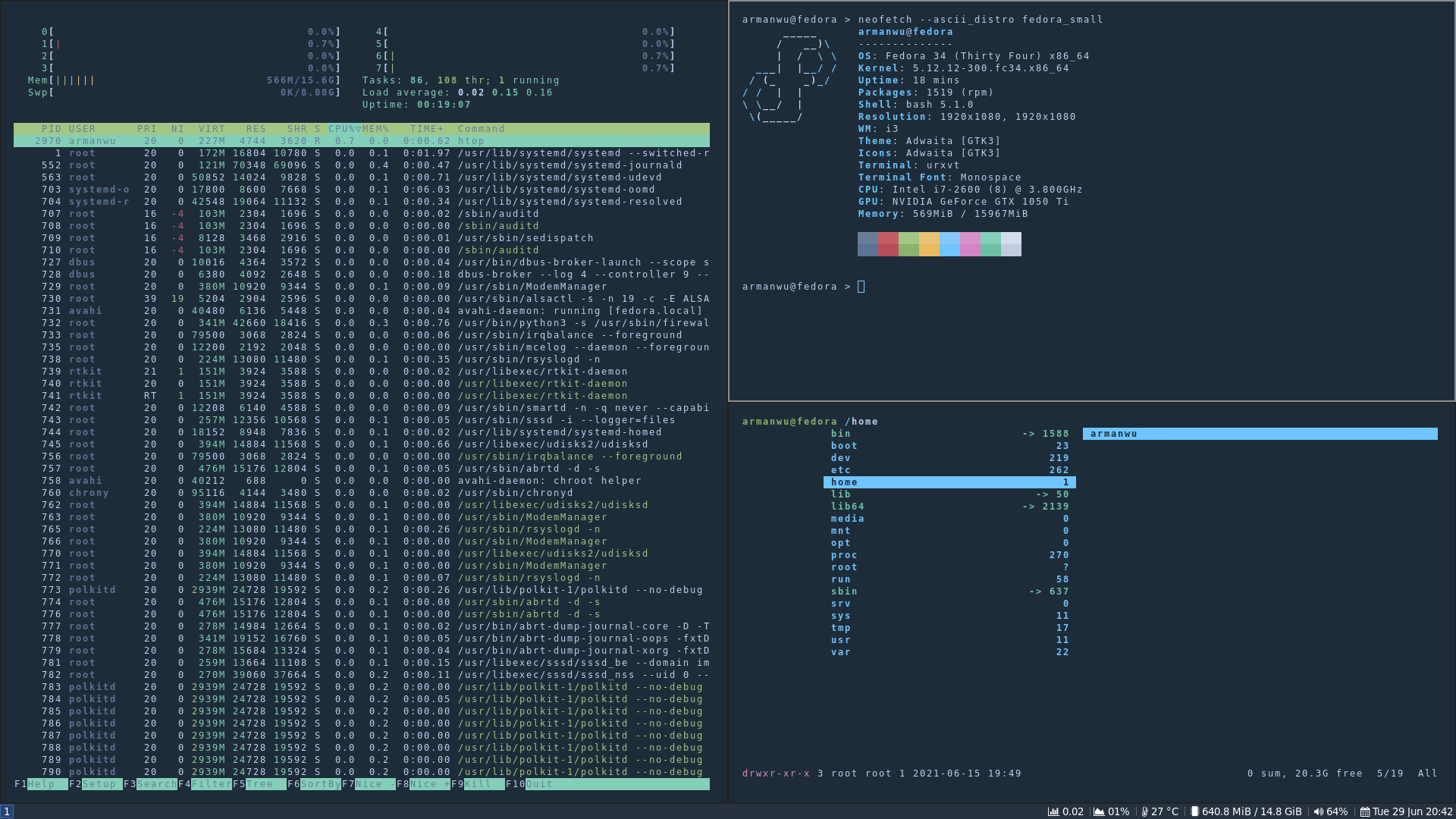1456x819 pixels.
Task: Click 'Tasks: 86, 108 thr' line in htop
Action: (461, 80)
